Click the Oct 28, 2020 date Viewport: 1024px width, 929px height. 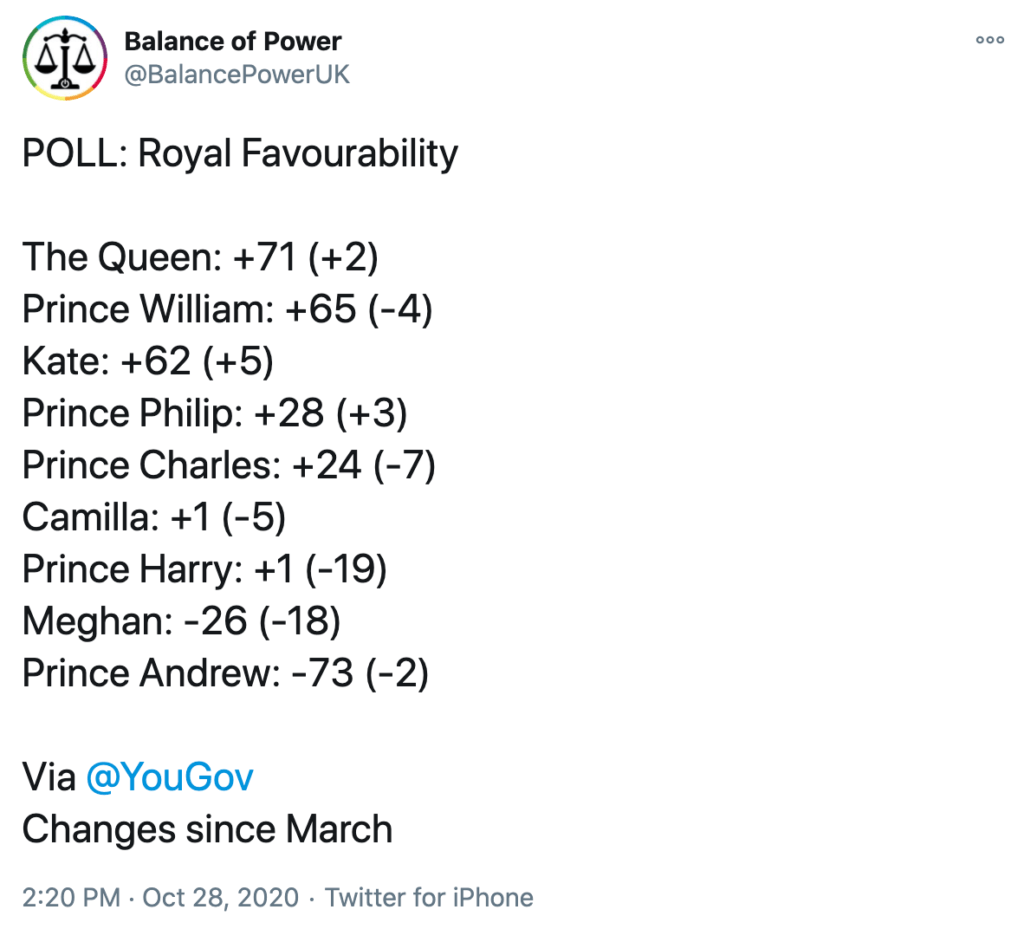point(220,897)
